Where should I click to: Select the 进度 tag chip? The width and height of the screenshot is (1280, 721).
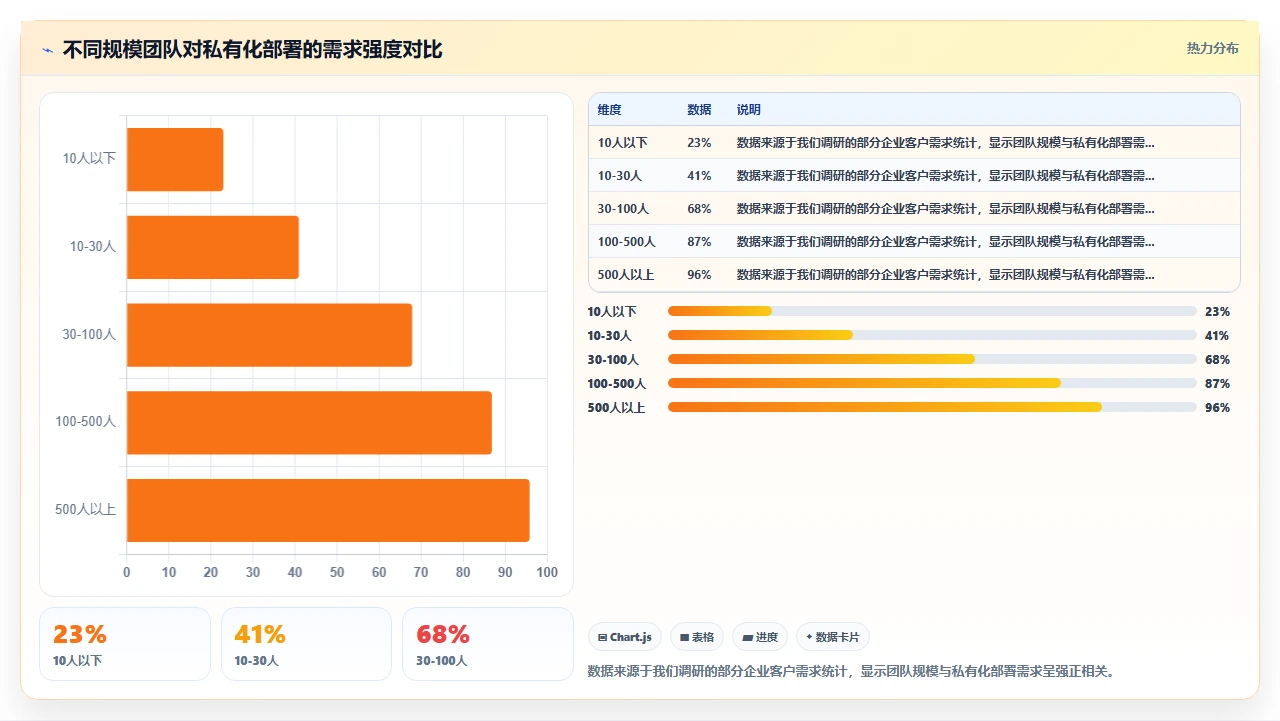point(760,637)
